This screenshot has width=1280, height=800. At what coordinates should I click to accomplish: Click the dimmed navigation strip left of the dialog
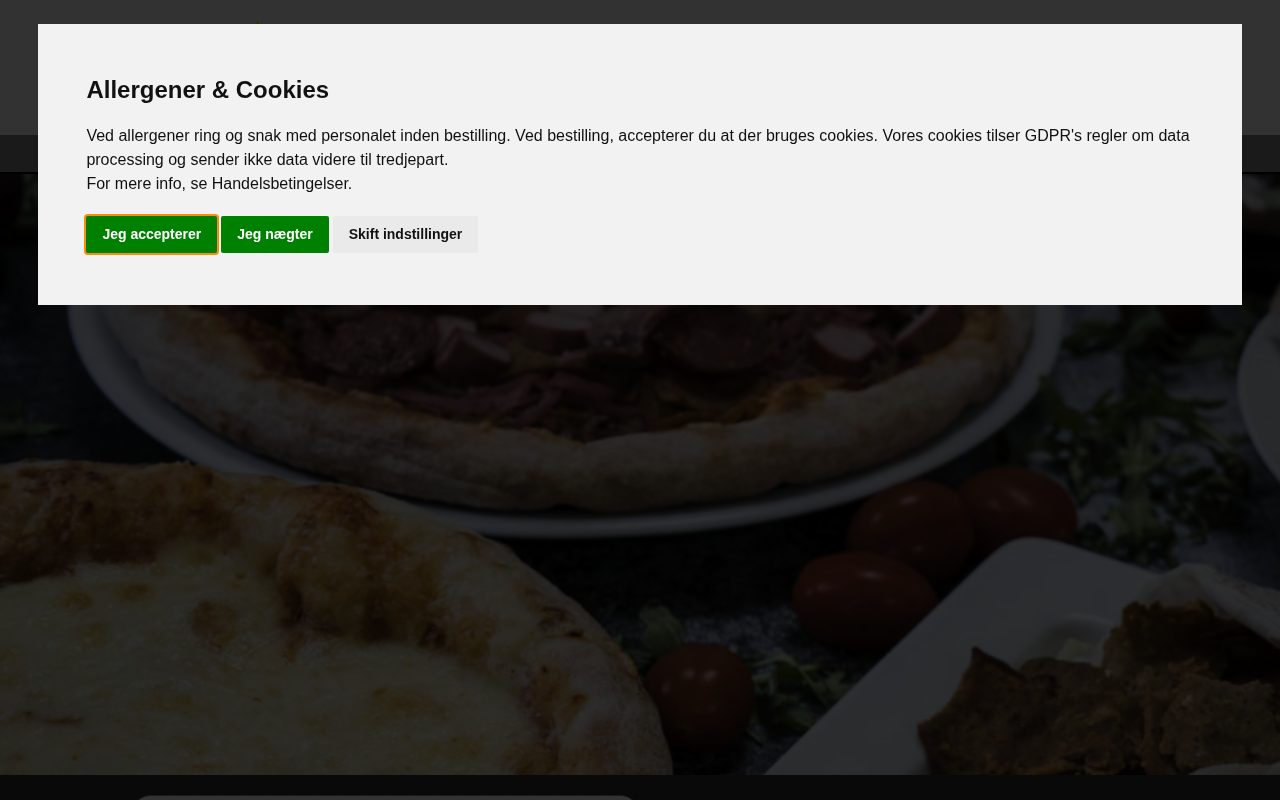(x=18, y=154)
